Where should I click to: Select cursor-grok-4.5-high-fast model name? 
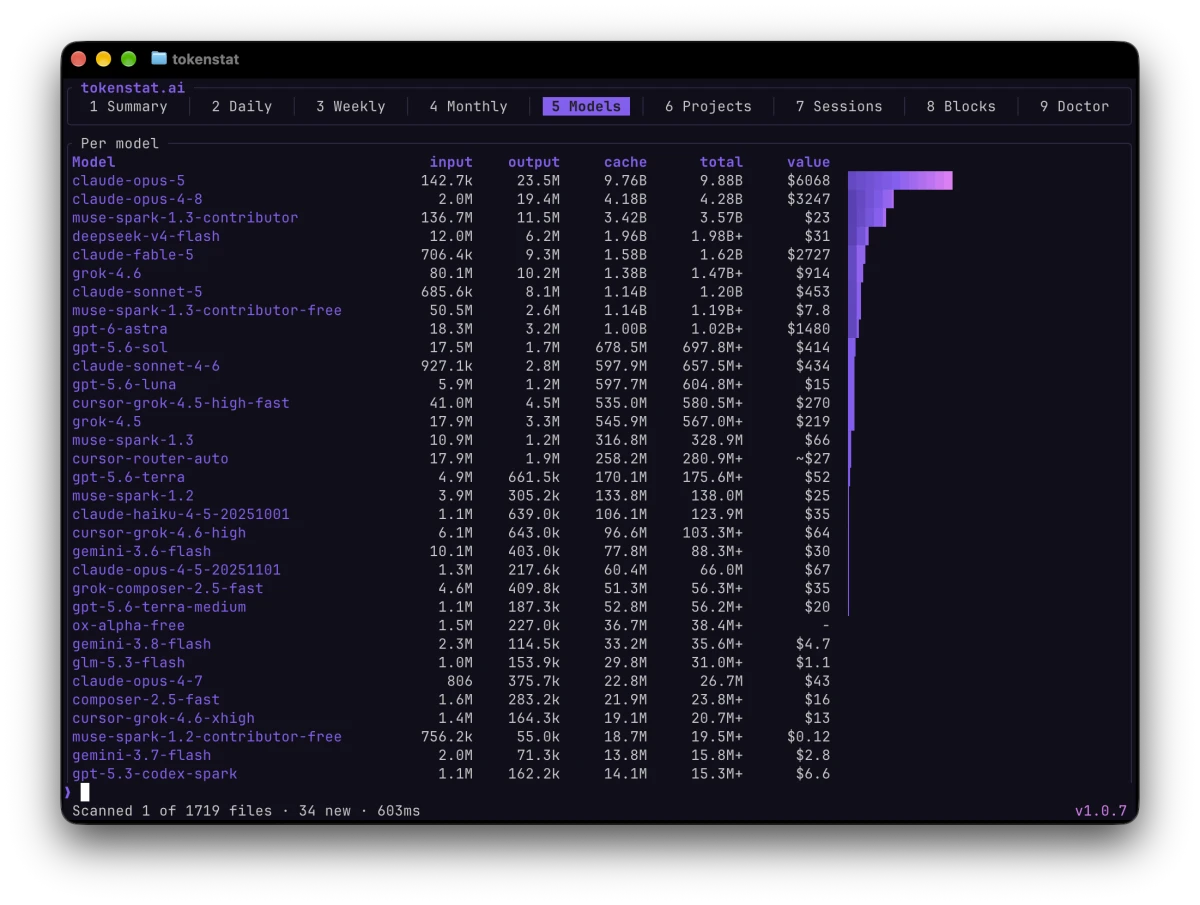click(x=181, y=403)
